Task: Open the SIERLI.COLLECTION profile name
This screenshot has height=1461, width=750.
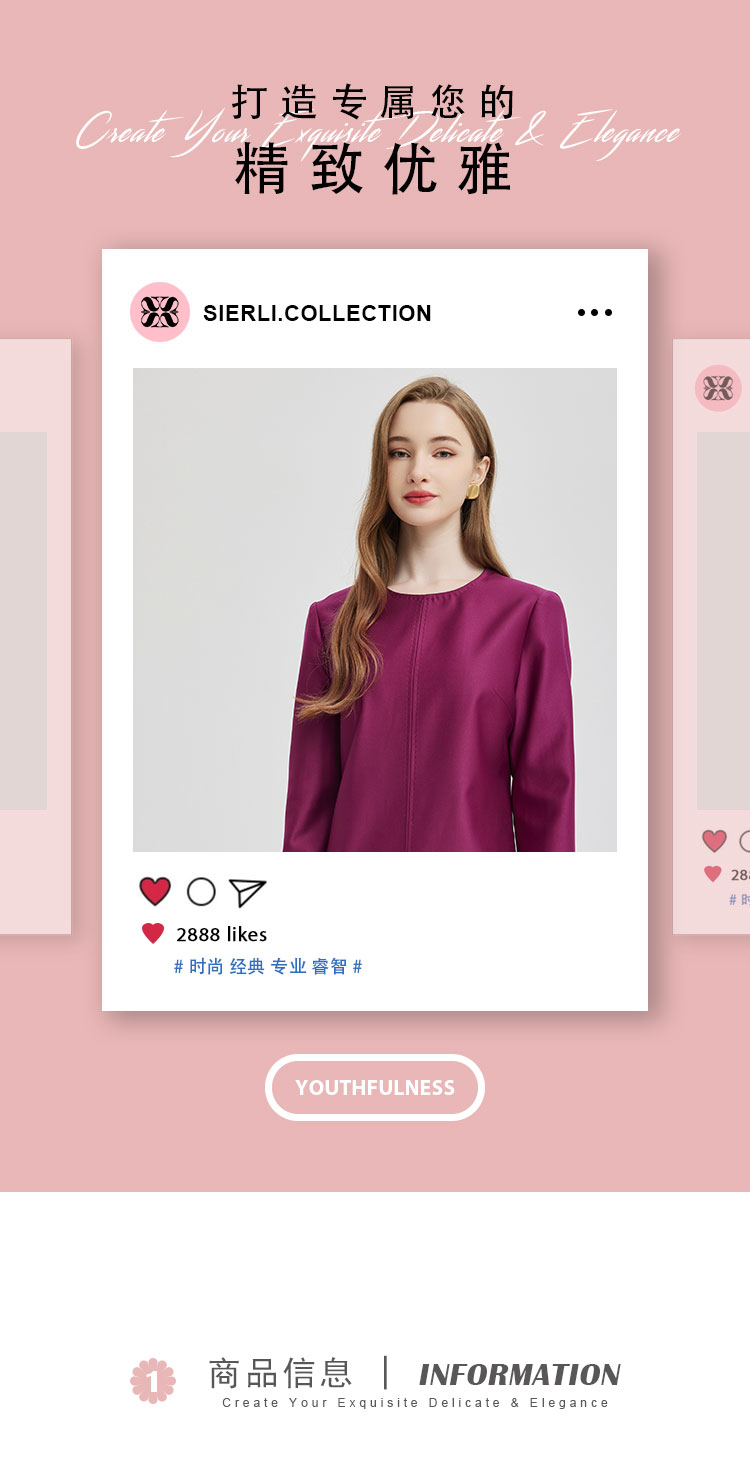Action: click(317, 313)
